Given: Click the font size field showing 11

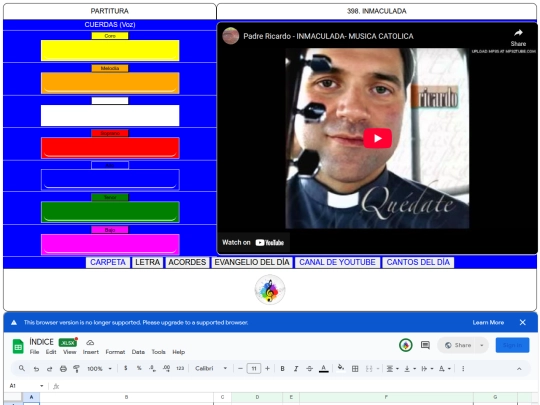Looking at the screenshot, I should pyautogui.click(x=254, y=368).
